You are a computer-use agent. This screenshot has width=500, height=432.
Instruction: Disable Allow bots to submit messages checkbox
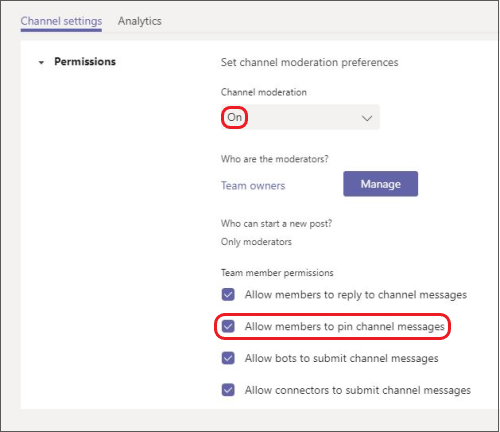coord(228,358)
